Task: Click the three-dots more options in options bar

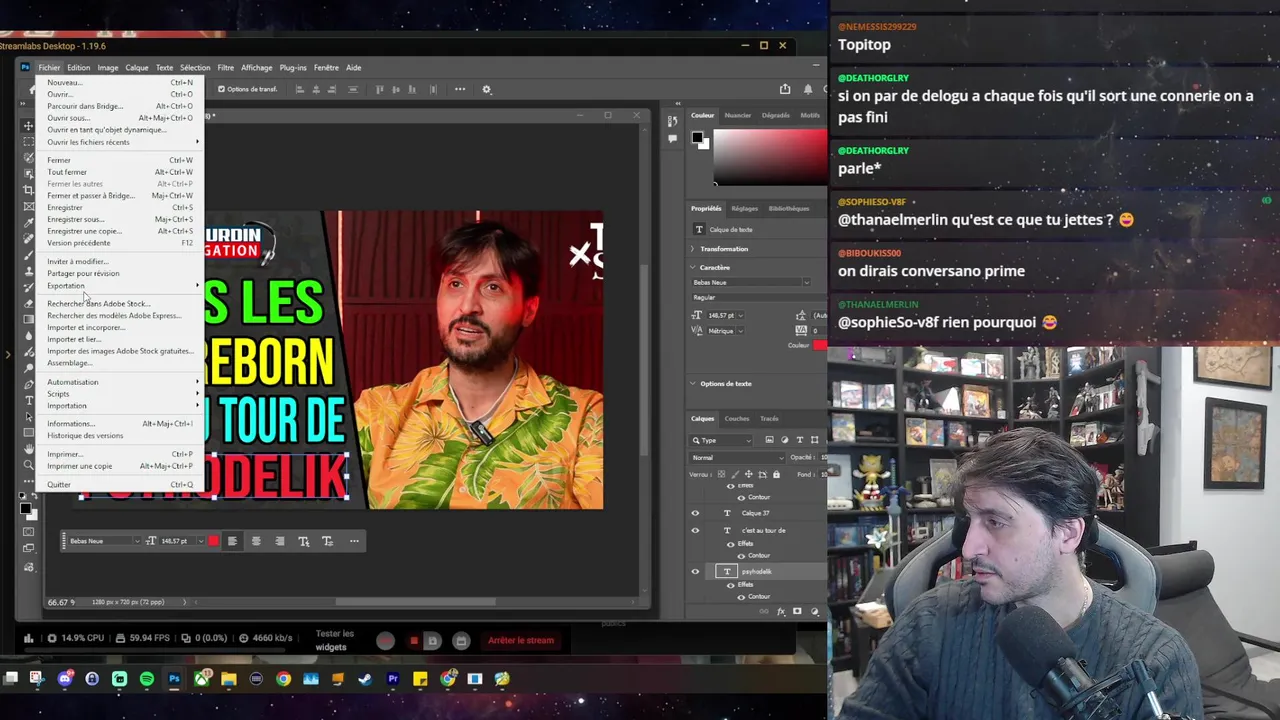Action: tap(460, 89)
